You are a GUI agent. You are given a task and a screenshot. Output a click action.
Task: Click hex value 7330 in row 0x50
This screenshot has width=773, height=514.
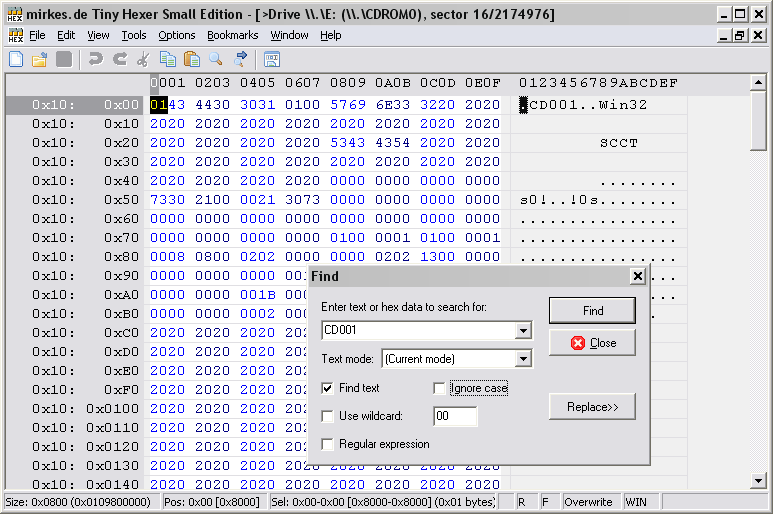(x=168, y=200)
